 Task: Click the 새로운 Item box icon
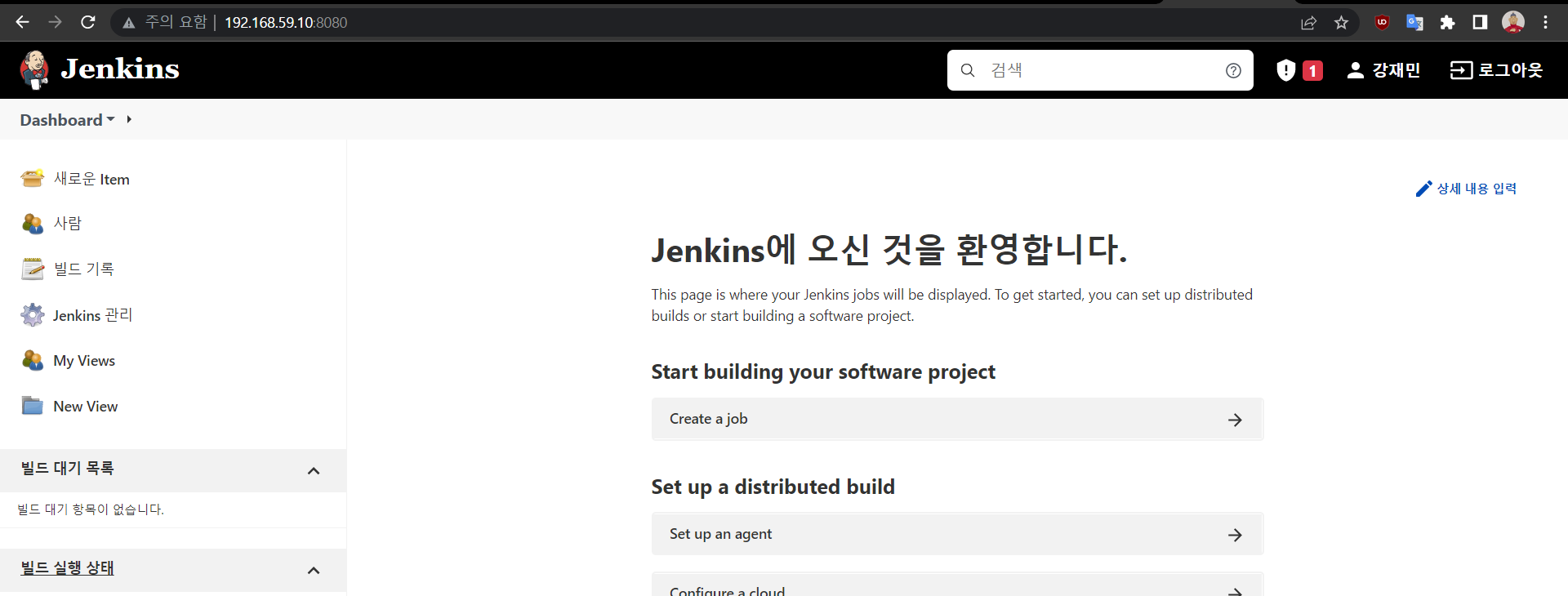coord(33,178)
